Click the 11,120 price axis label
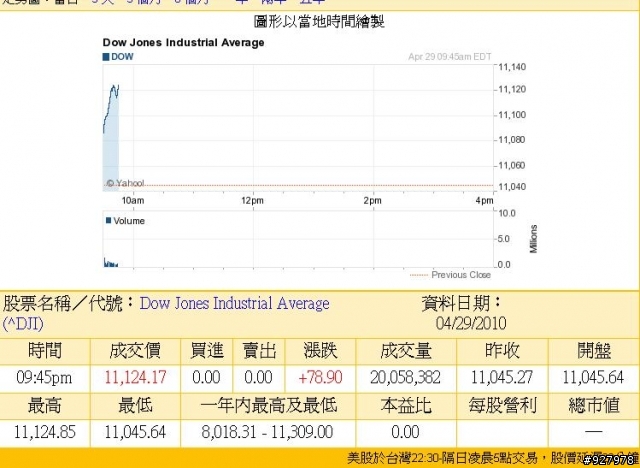The height and width of the screenshot is (468, 640). (512, 89)
